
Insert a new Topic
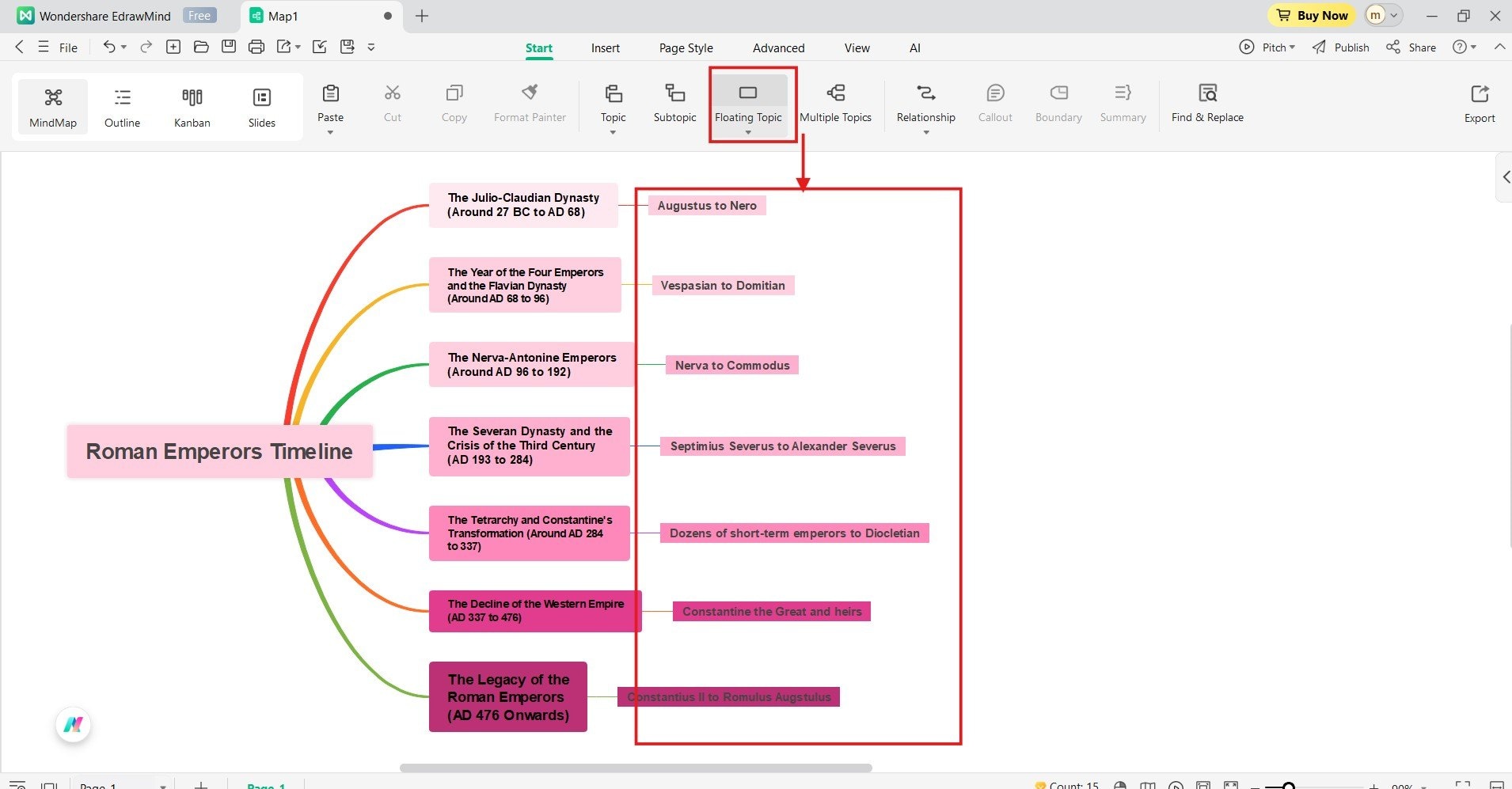click(x=614, y=101)
